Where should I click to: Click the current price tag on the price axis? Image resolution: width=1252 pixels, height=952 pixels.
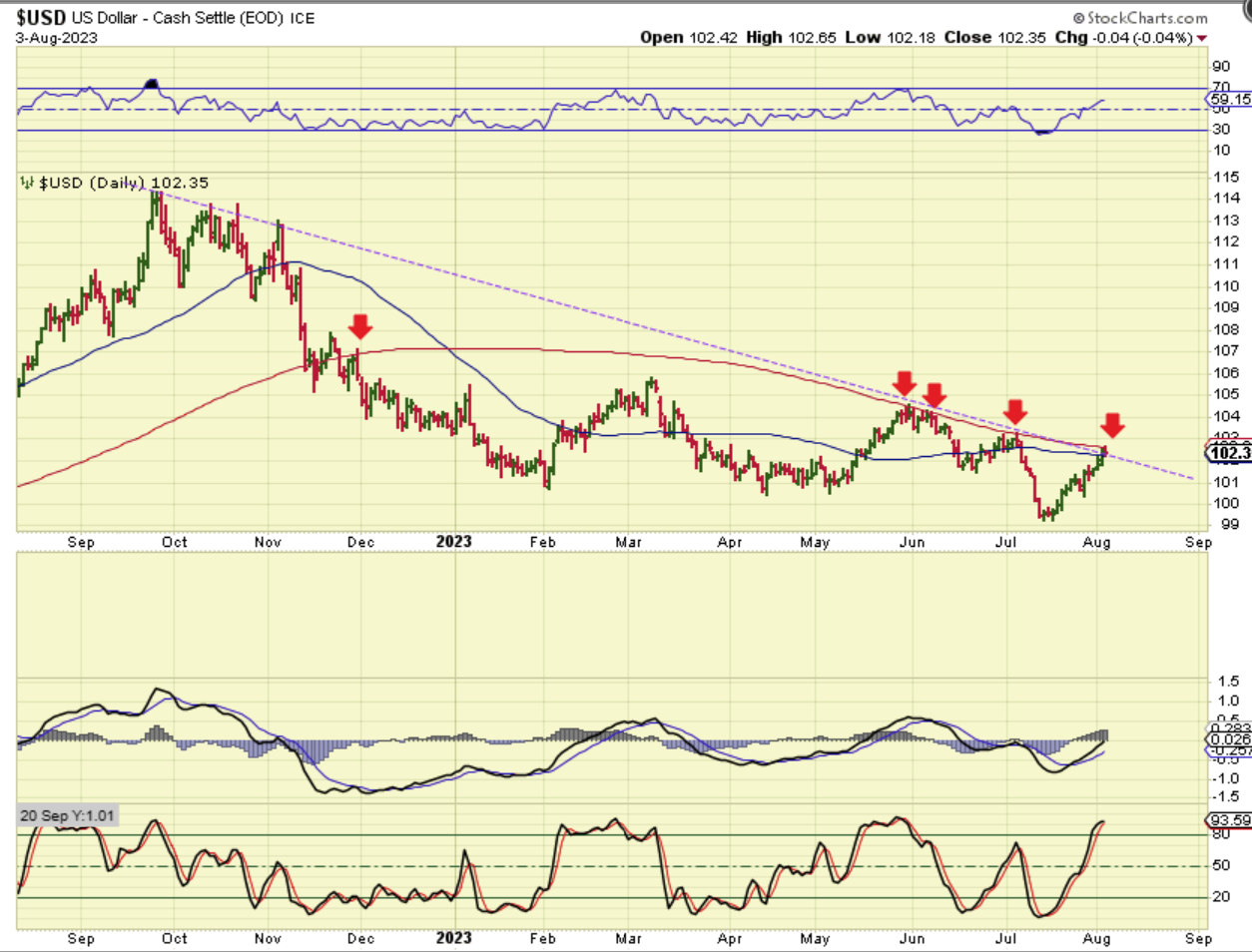point(1229,453)
